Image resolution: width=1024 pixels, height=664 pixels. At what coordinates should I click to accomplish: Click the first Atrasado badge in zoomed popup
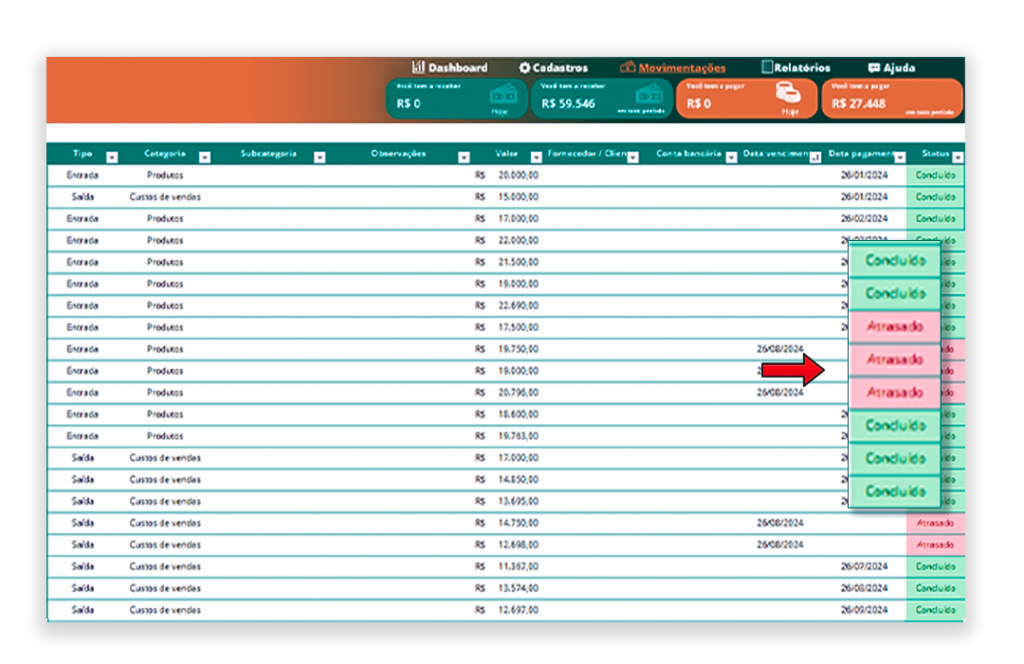(x=894, y=326)
